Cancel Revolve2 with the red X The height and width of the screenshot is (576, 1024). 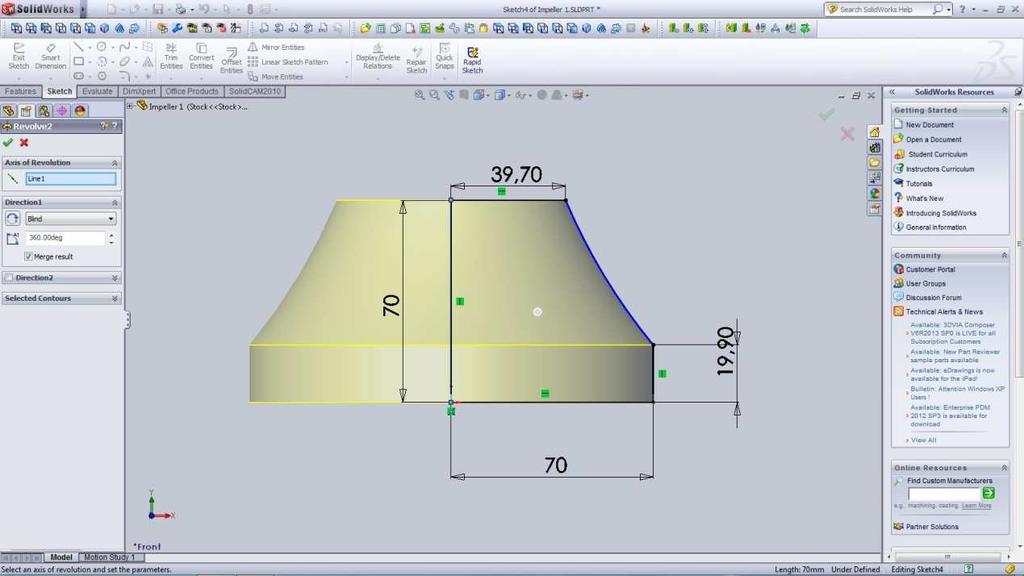point(24,142)
